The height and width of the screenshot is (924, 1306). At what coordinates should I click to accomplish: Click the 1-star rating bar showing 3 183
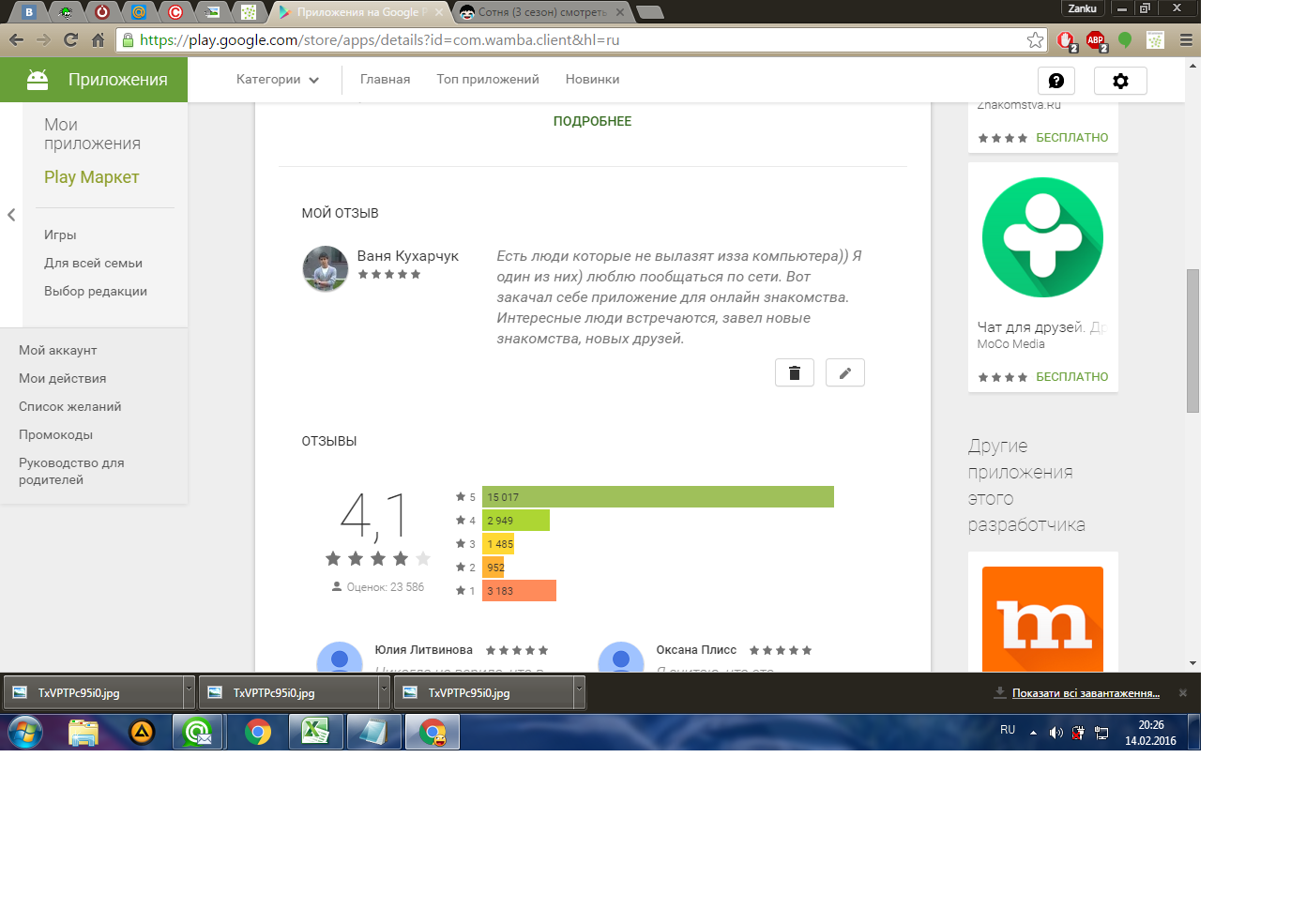(519, 591)
